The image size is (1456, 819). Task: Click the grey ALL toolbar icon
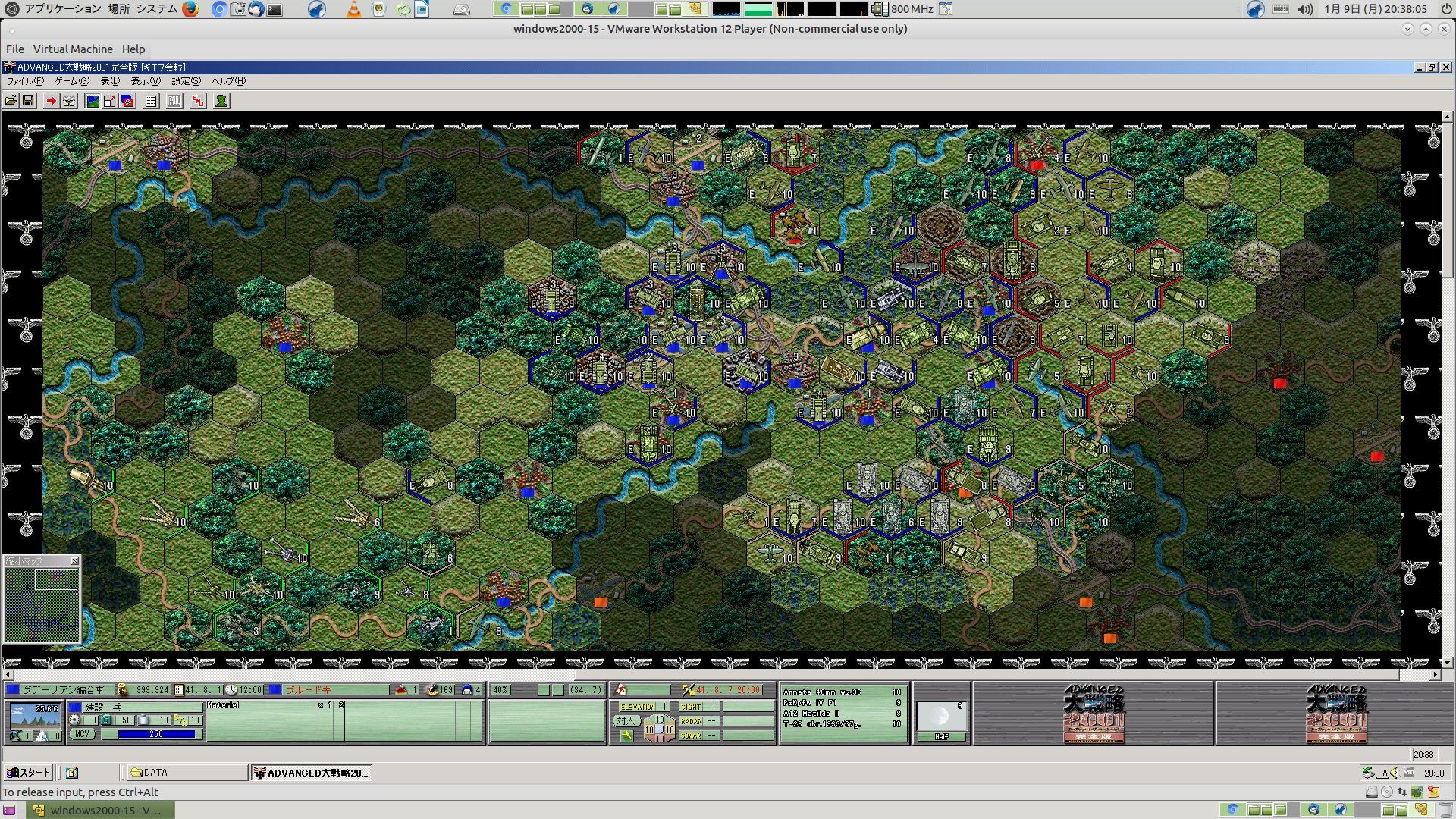174,101
